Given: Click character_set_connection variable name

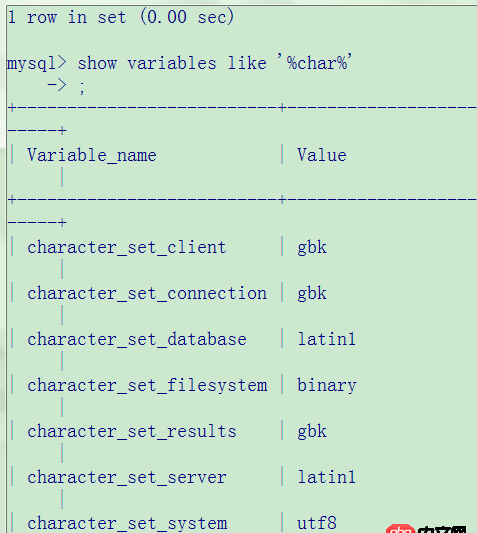Looking at the screenshot, I should coord(147,293).
